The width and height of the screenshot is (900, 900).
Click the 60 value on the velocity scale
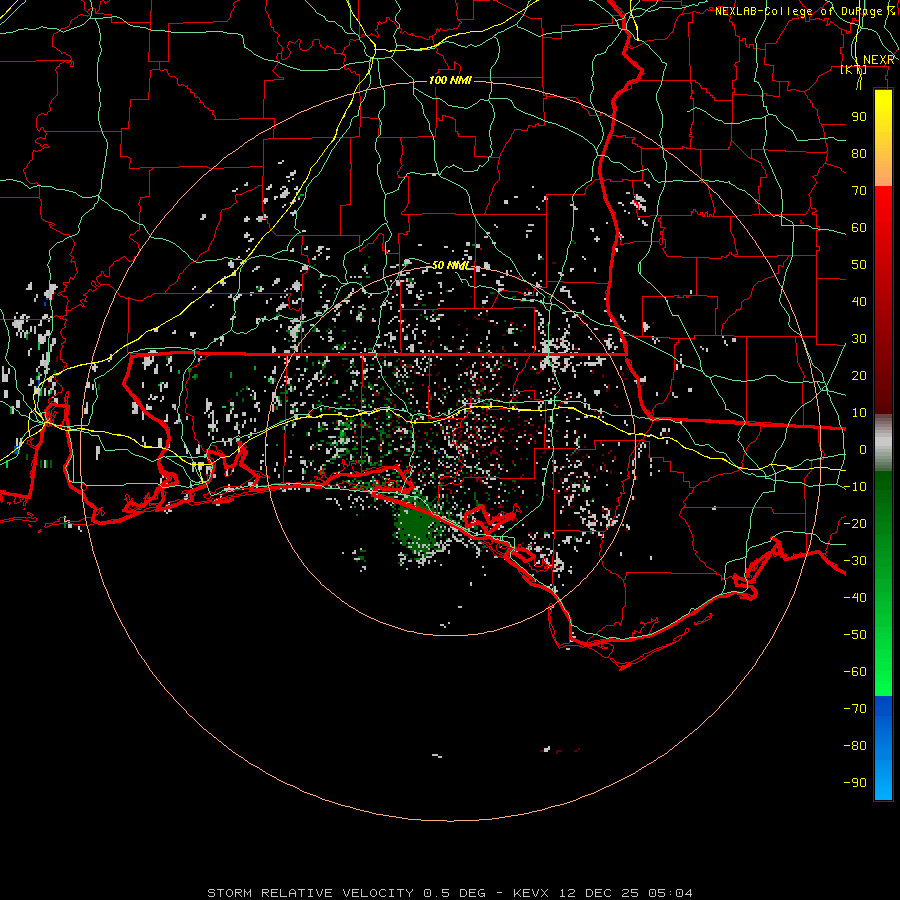[859, 228]
